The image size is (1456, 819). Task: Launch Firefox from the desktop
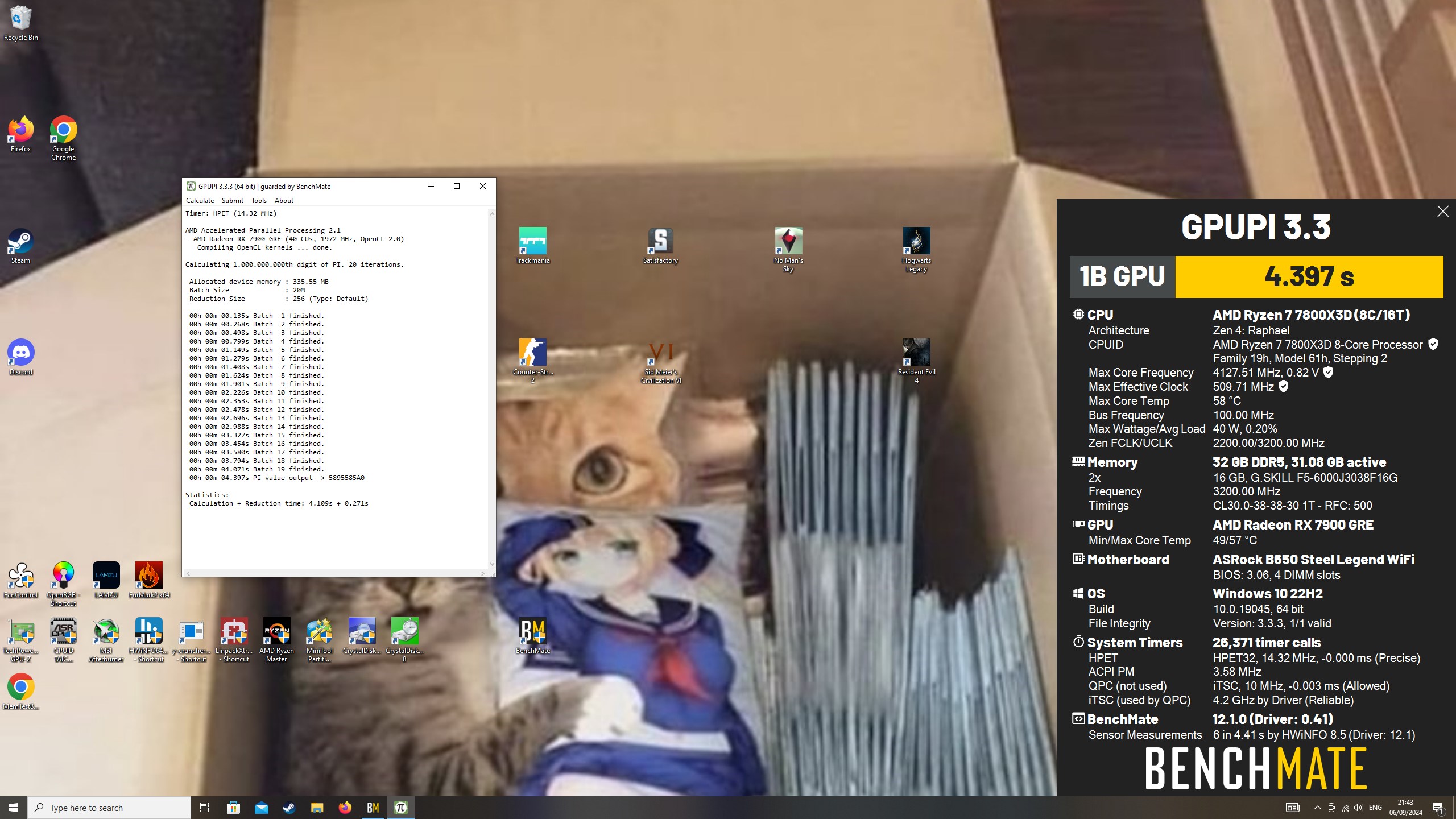coord(20,135)
